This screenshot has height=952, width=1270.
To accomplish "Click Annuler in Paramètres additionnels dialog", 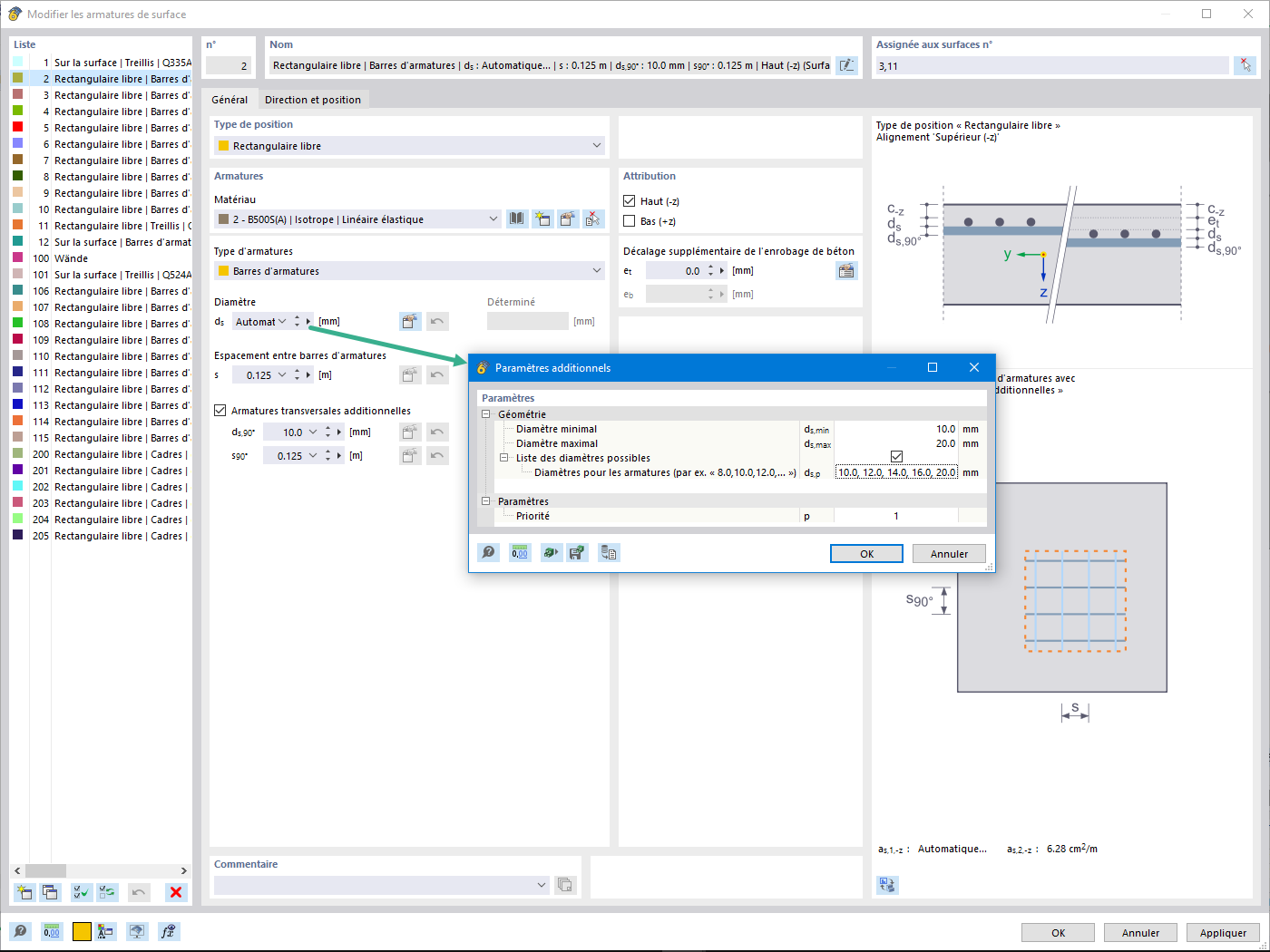I will point(949,554).
